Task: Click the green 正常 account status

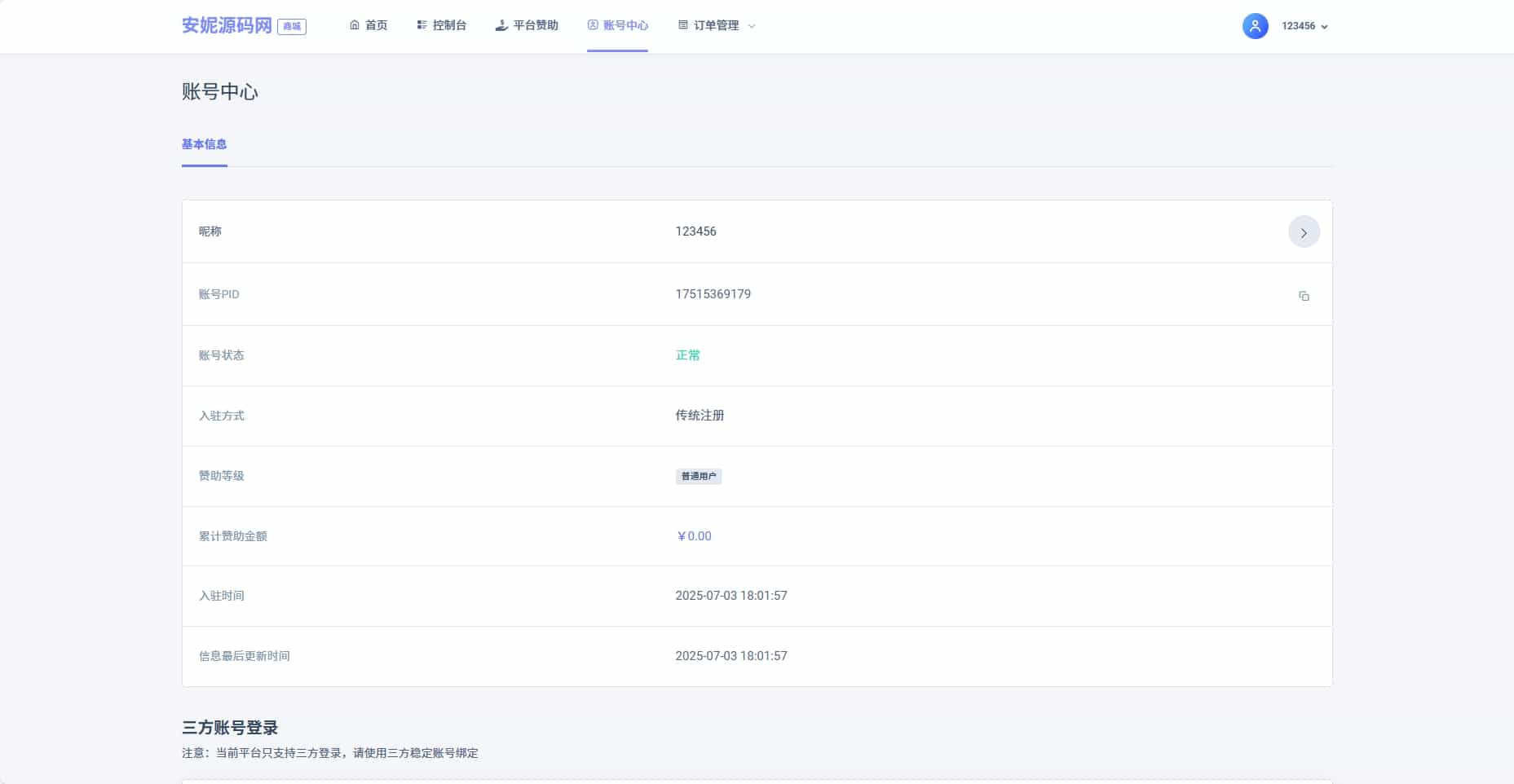Action: (x=687, y=355)
